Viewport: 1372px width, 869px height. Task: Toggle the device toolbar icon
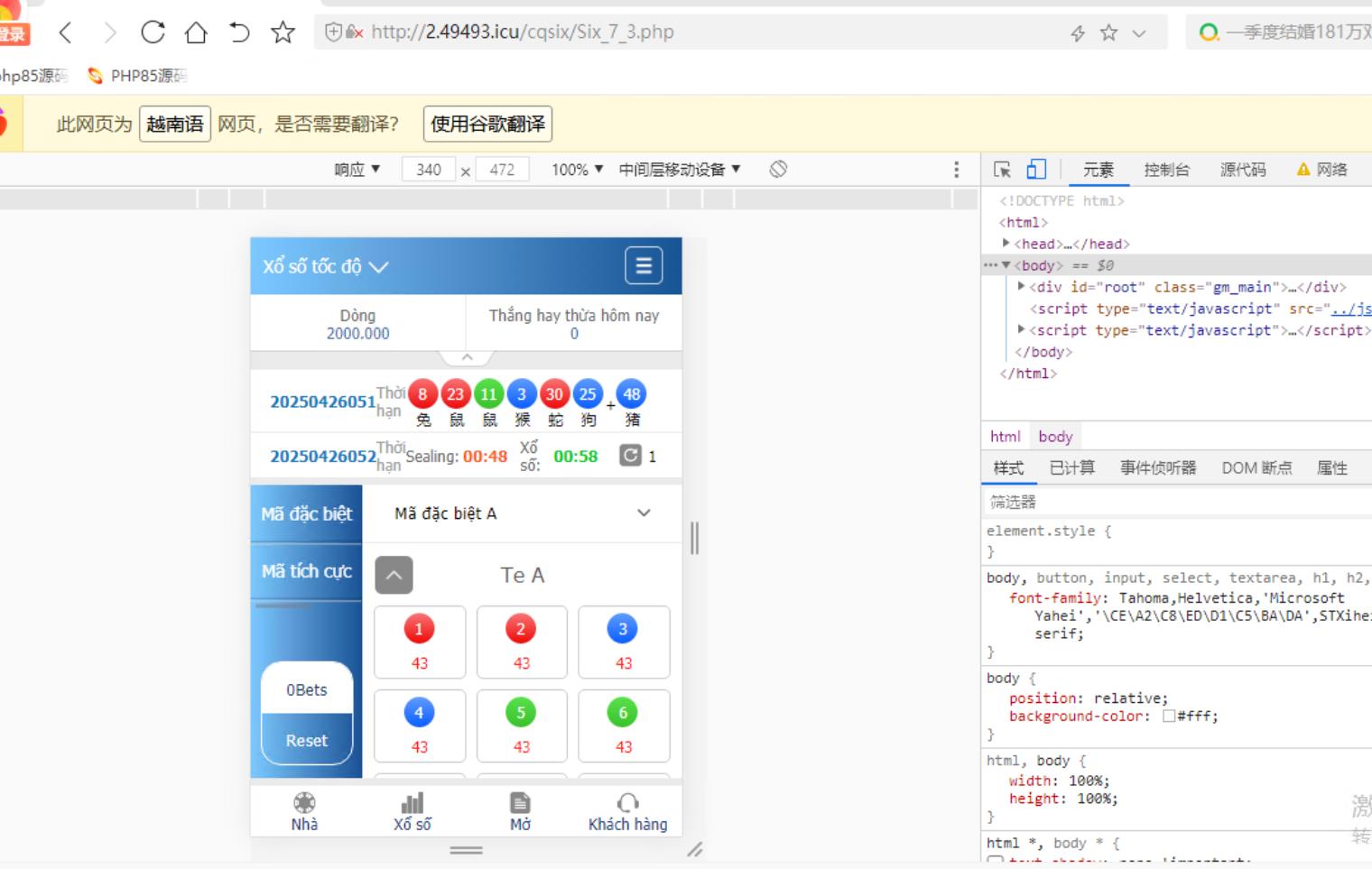pos(1036,170)
